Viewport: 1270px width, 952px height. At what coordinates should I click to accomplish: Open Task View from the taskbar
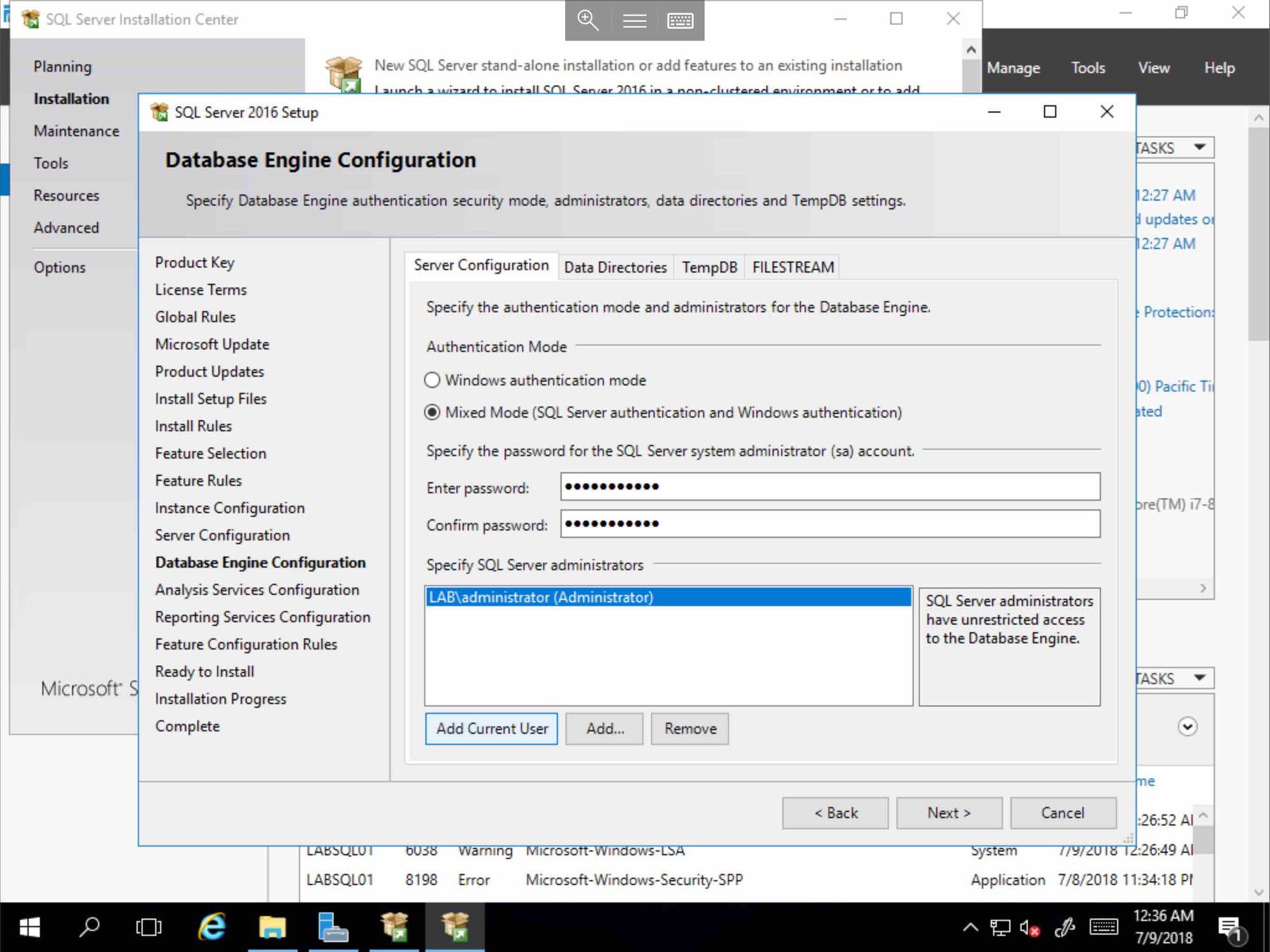[149, 927]
